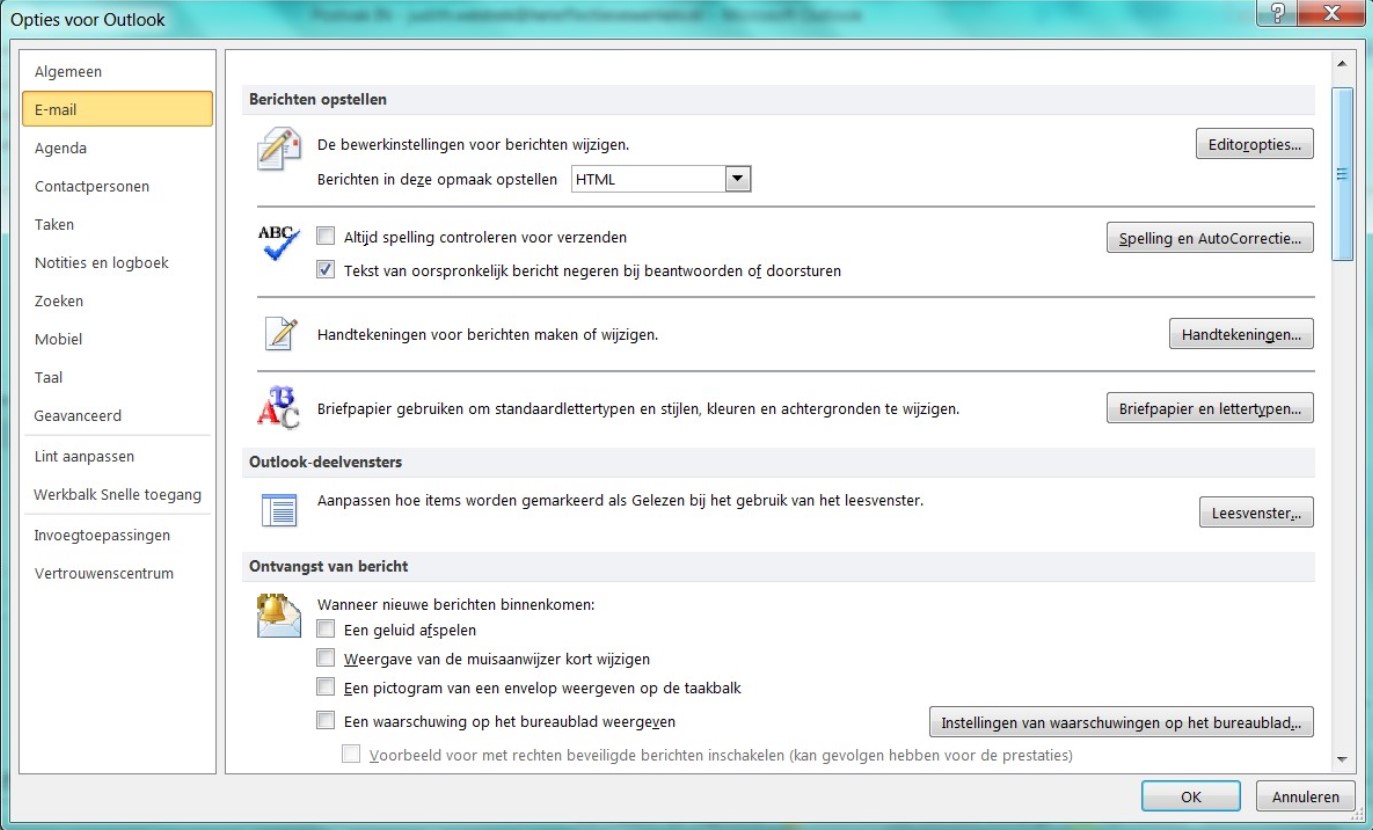This screenshot has width=1373, height=830.
Task: Open the Vertrouwenscentrum category
Action: 118,573
